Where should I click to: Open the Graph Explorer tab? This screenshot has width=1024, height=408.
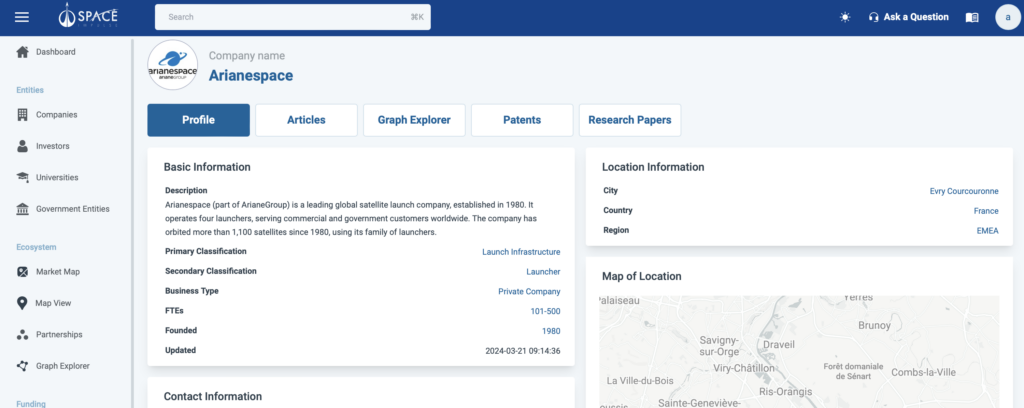[x=414, y=120]
